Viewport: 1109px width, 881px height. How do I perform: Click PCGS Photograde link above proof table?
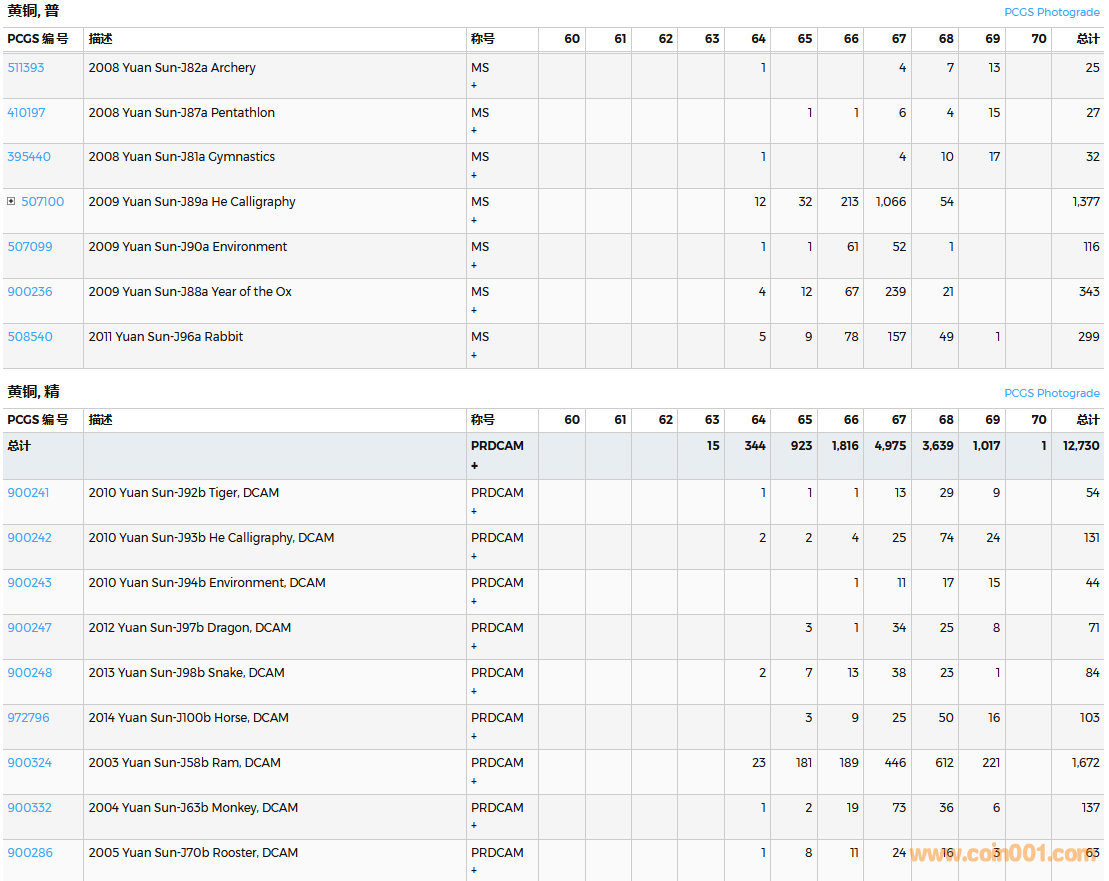click(x=1051, y=393)
